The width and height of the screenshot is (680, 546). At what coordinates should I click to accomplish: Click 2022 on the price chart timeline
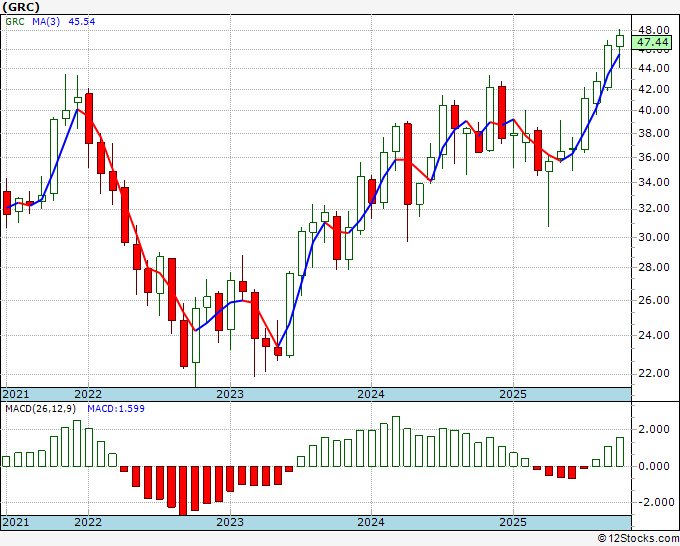tap(88, 394)
